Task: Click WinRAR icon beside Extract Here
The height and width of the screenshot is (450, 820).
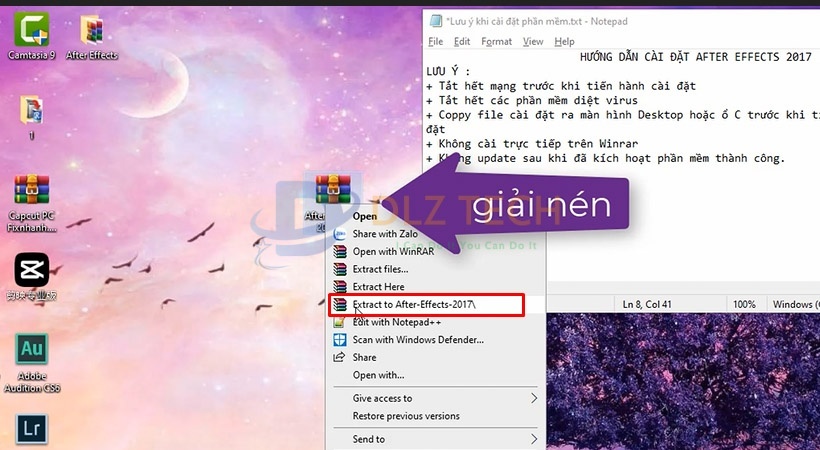Action: click(340, 287)
